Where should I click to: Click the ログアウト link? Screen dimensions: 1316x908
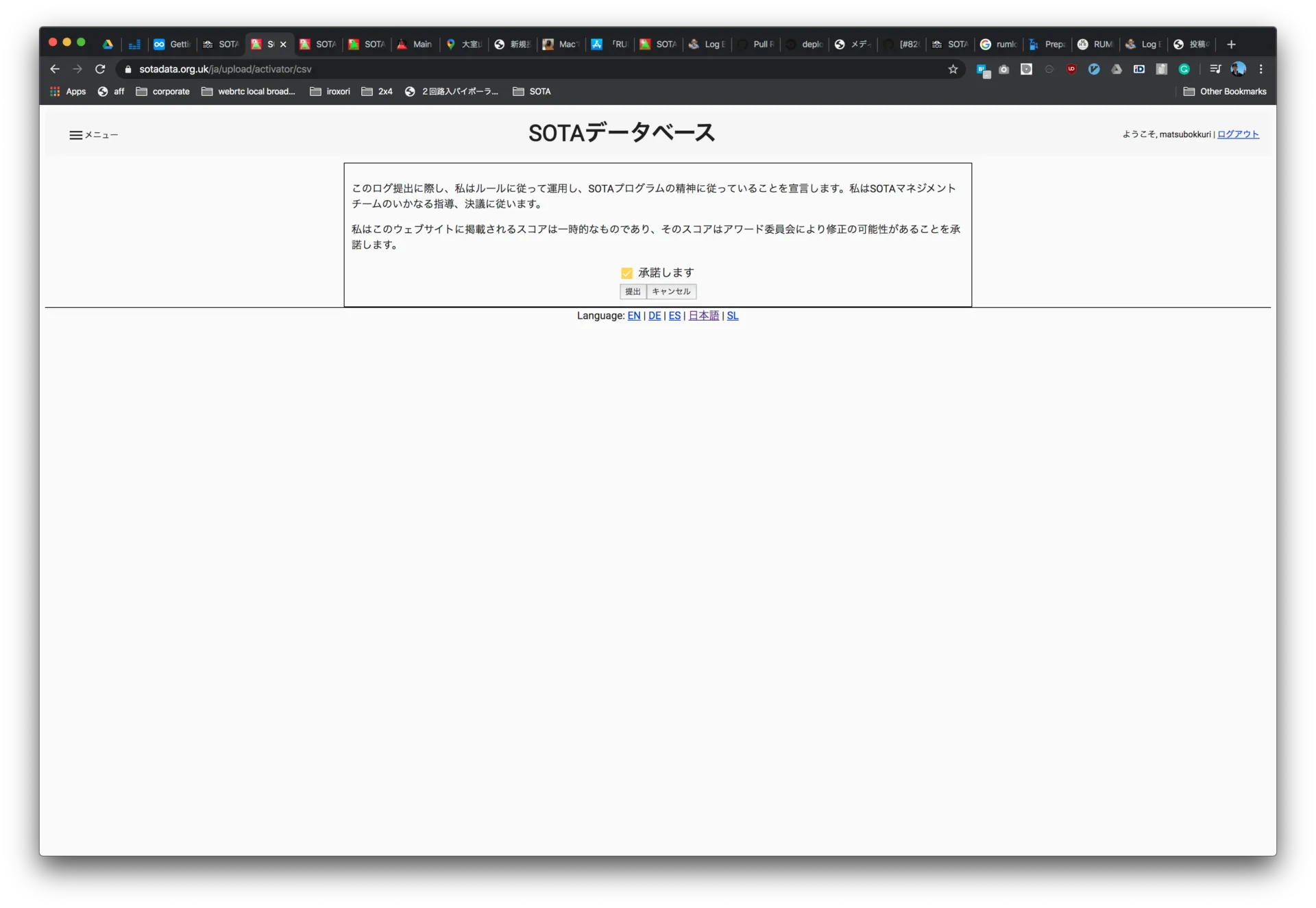(x=1238, y=134)
